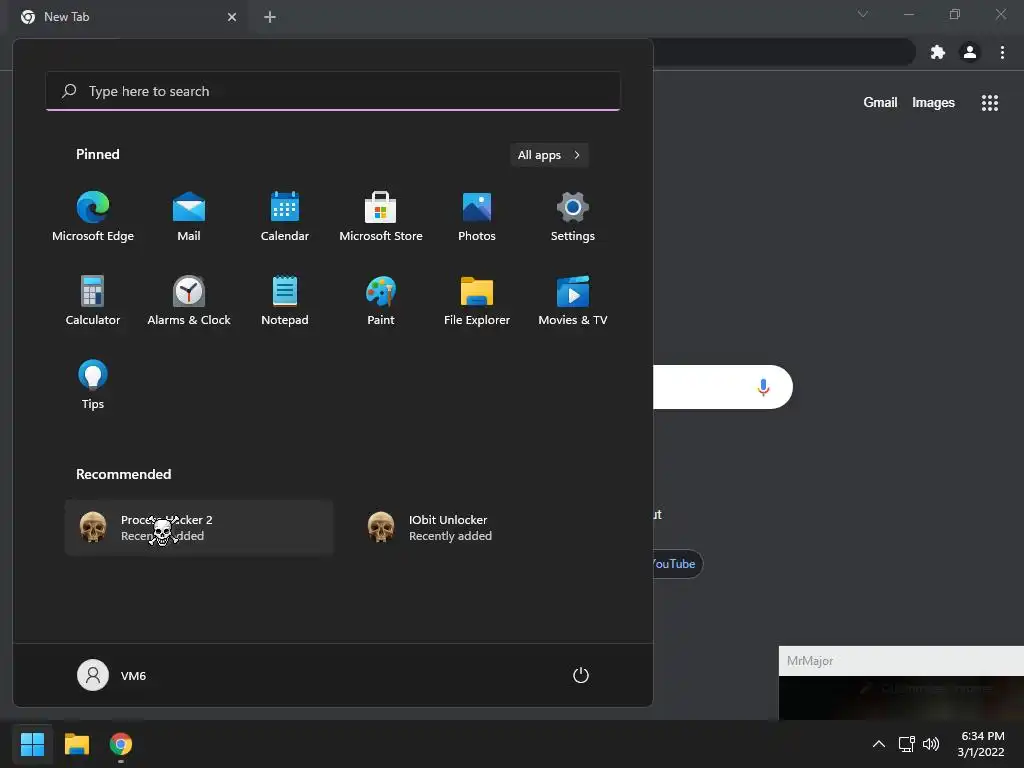1024x768 pixels.
Task: Launch Notepad
Action: (x=285, y=300)
